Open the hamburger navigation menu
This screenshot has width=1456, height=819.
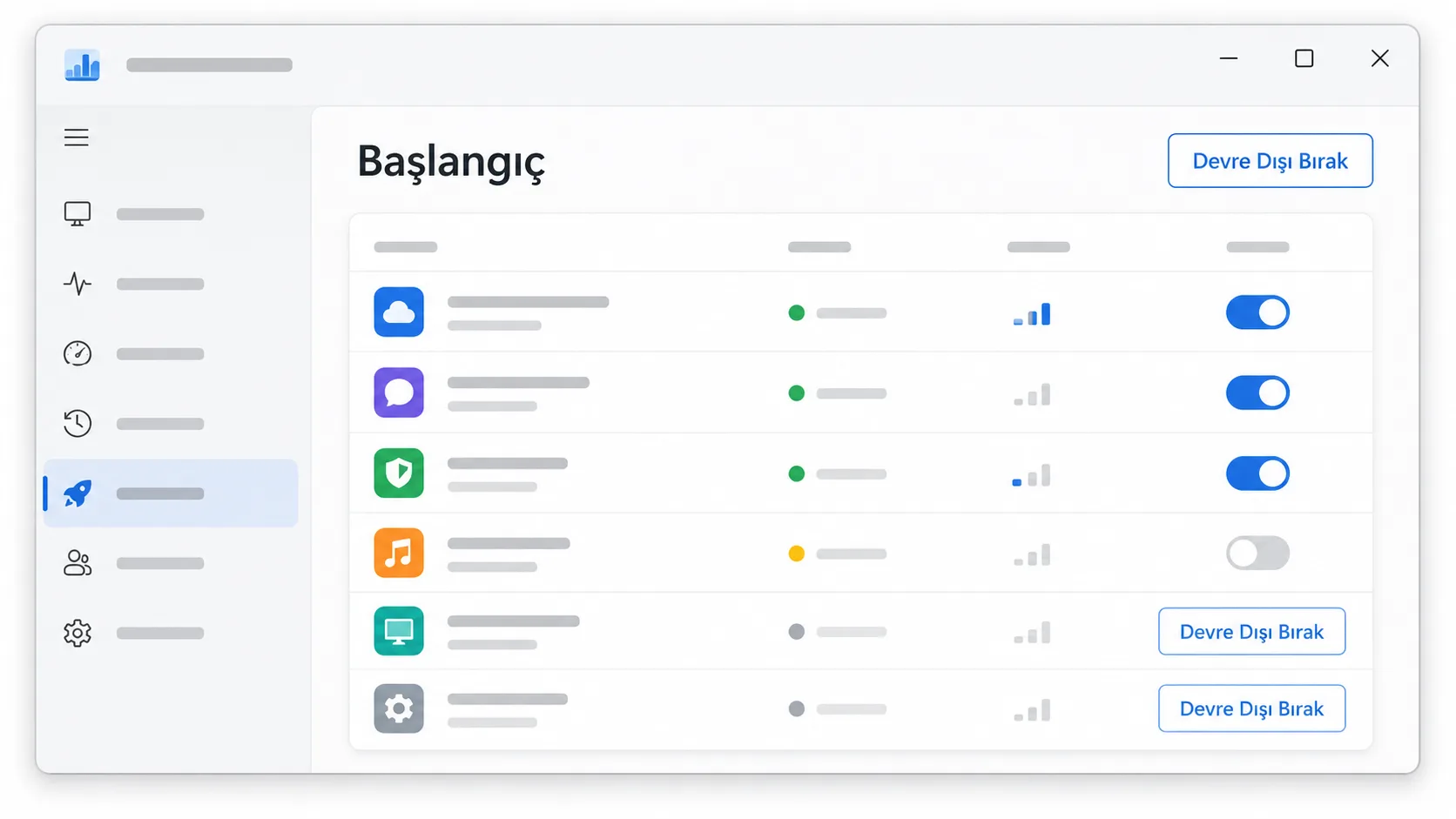77,138
